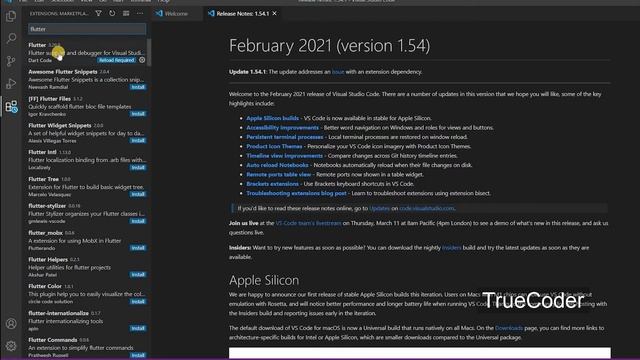Viewport: 640px width, 360px height.
Task: Click the flutter extensions search field
Action: coord(87,29)
